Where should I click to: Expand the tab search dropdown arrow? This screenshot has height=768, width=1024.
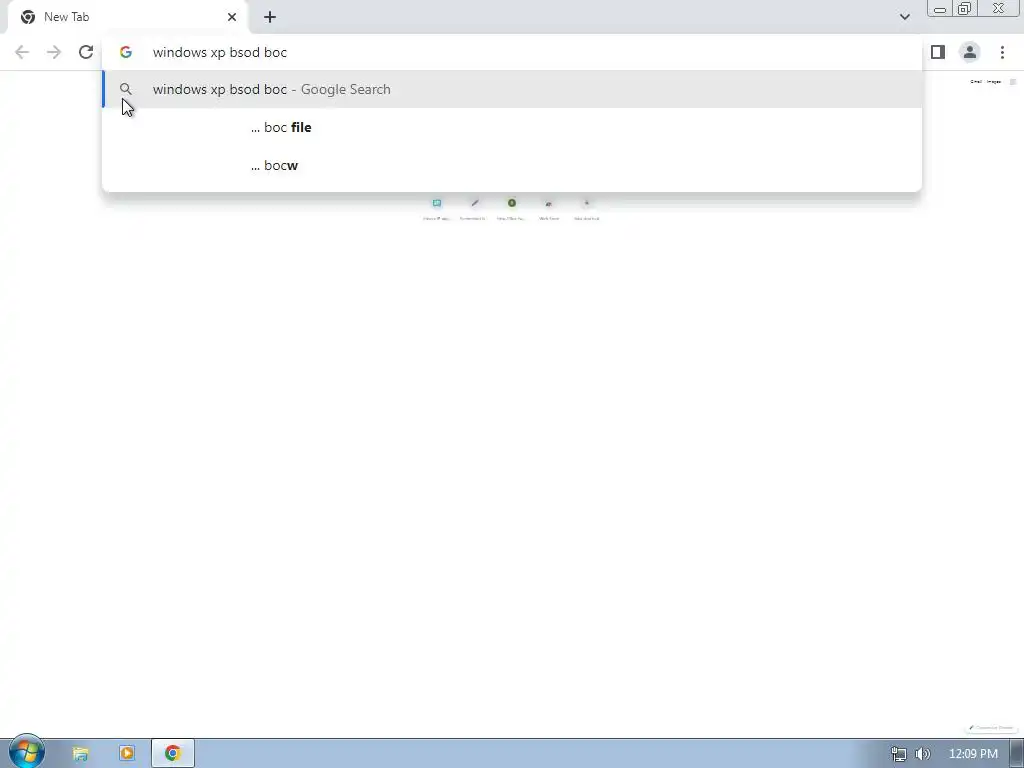coord(904,17)
